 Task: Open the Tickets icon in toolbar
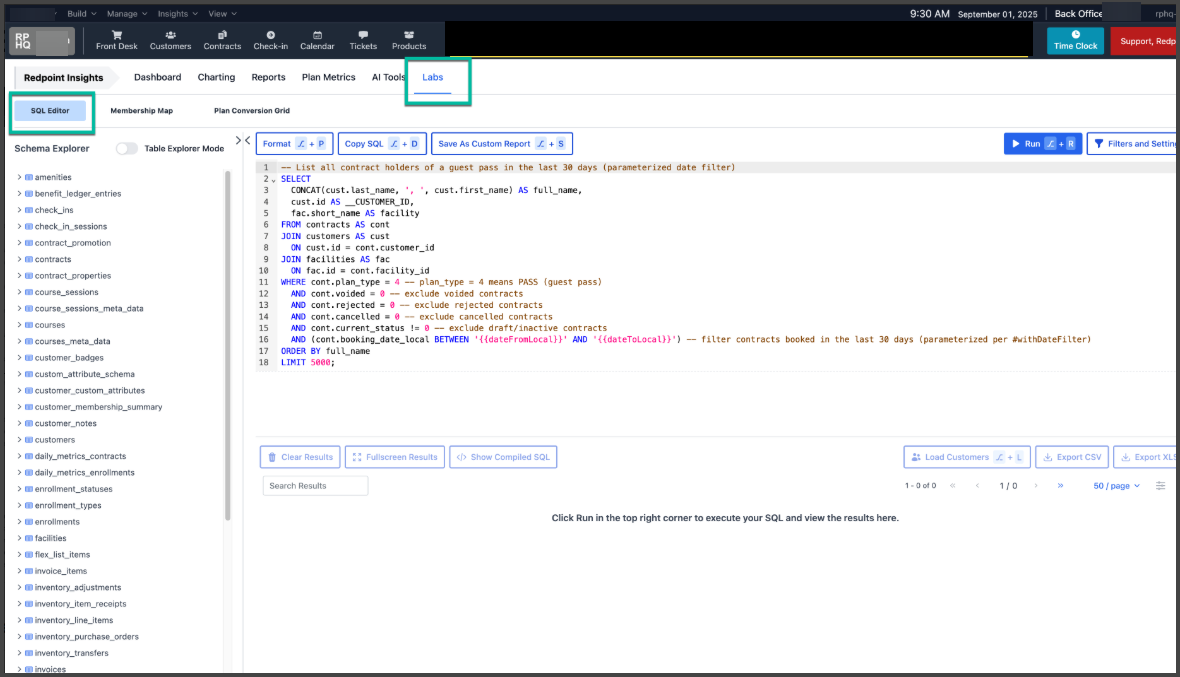(363, 35)
